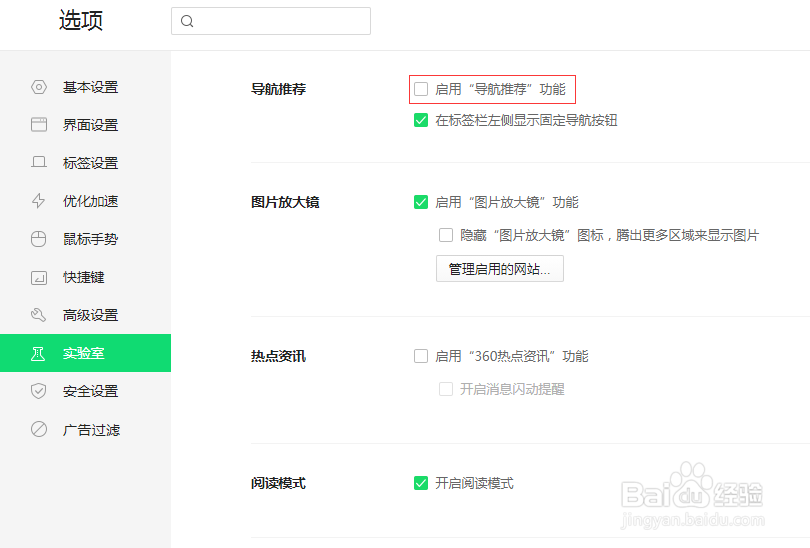Check 隐藏图片放大镜图标 option
This screenshot has height=548, width=810.
(x=446, y=235)
